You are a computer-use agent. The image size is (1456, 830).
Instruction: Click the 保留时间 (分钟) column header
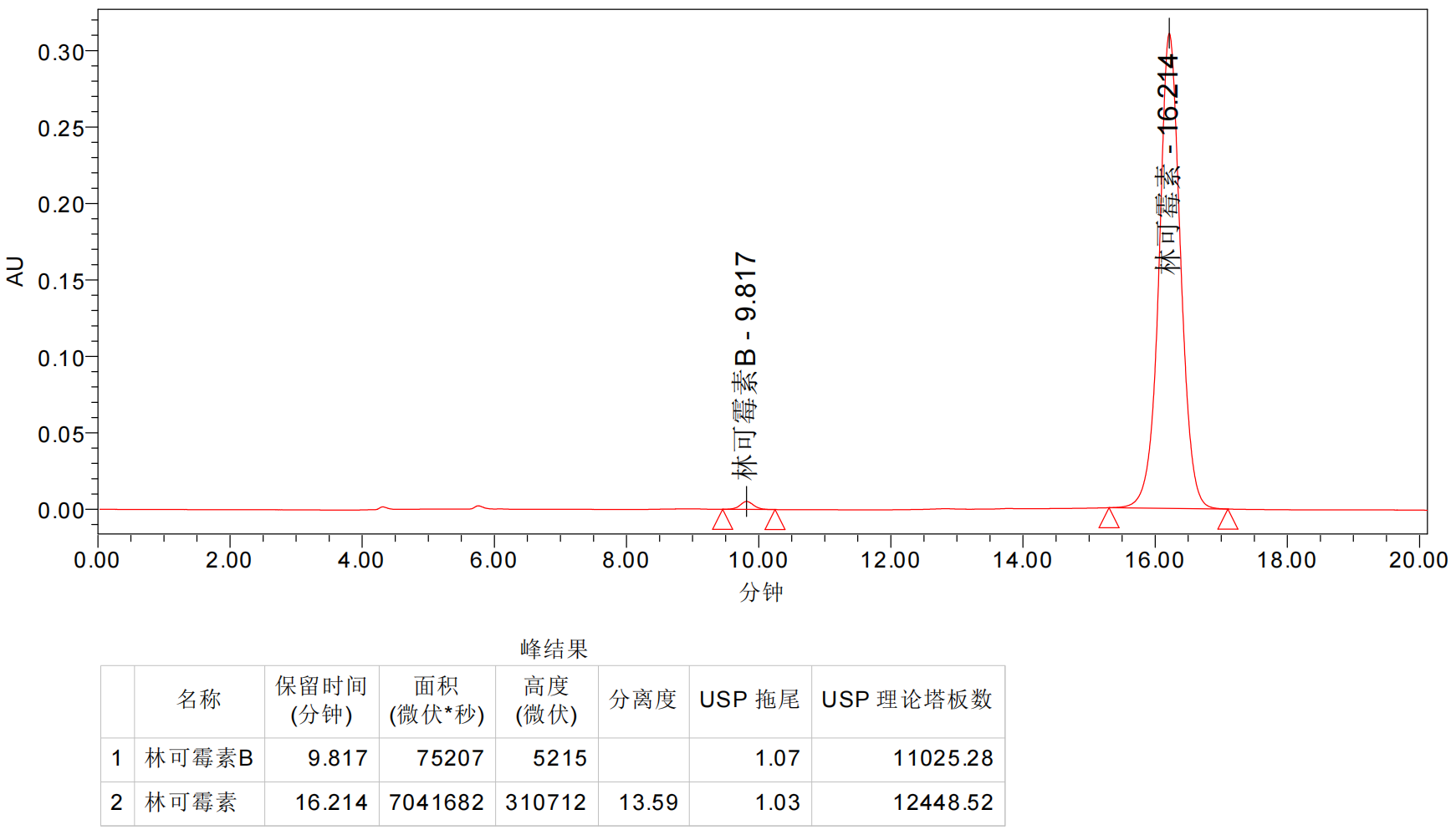pos(322,700)
